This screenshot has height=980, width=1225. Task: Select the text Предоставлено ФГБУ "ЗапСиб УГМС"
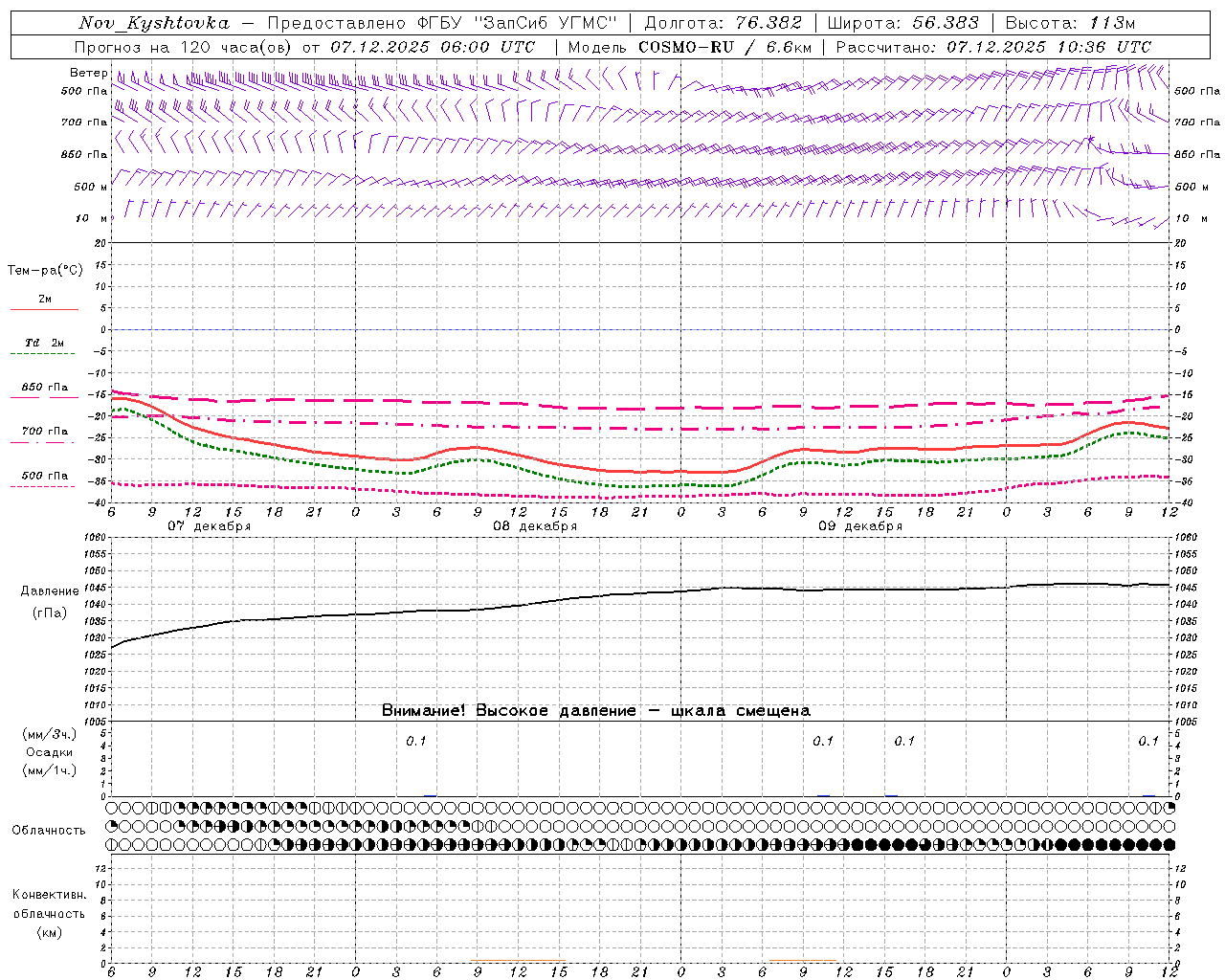pyautogui.click(x=443, y=23)
